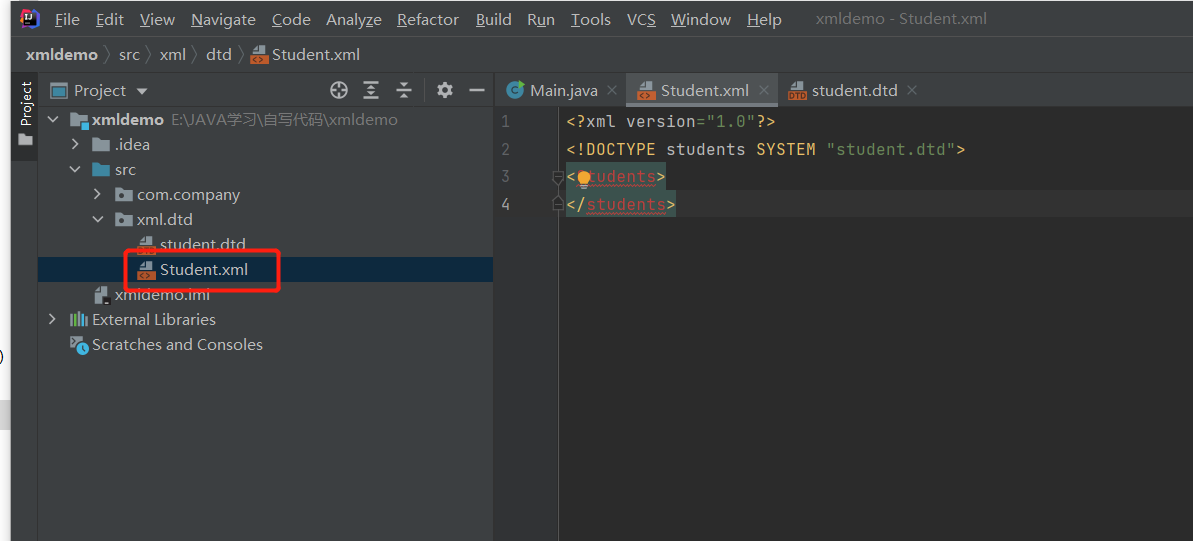Open the Build menu

493,20
